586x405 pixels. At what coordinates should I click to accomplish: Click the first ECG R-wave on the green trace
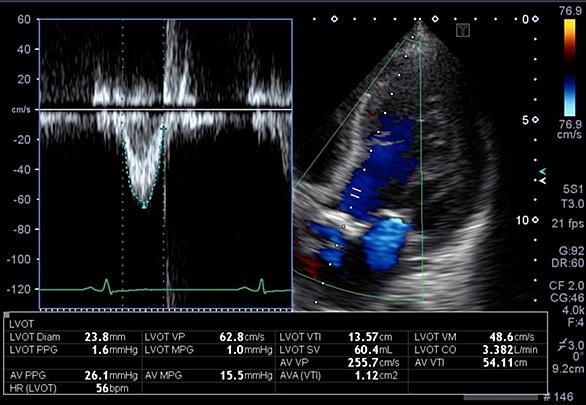(107, 285)
